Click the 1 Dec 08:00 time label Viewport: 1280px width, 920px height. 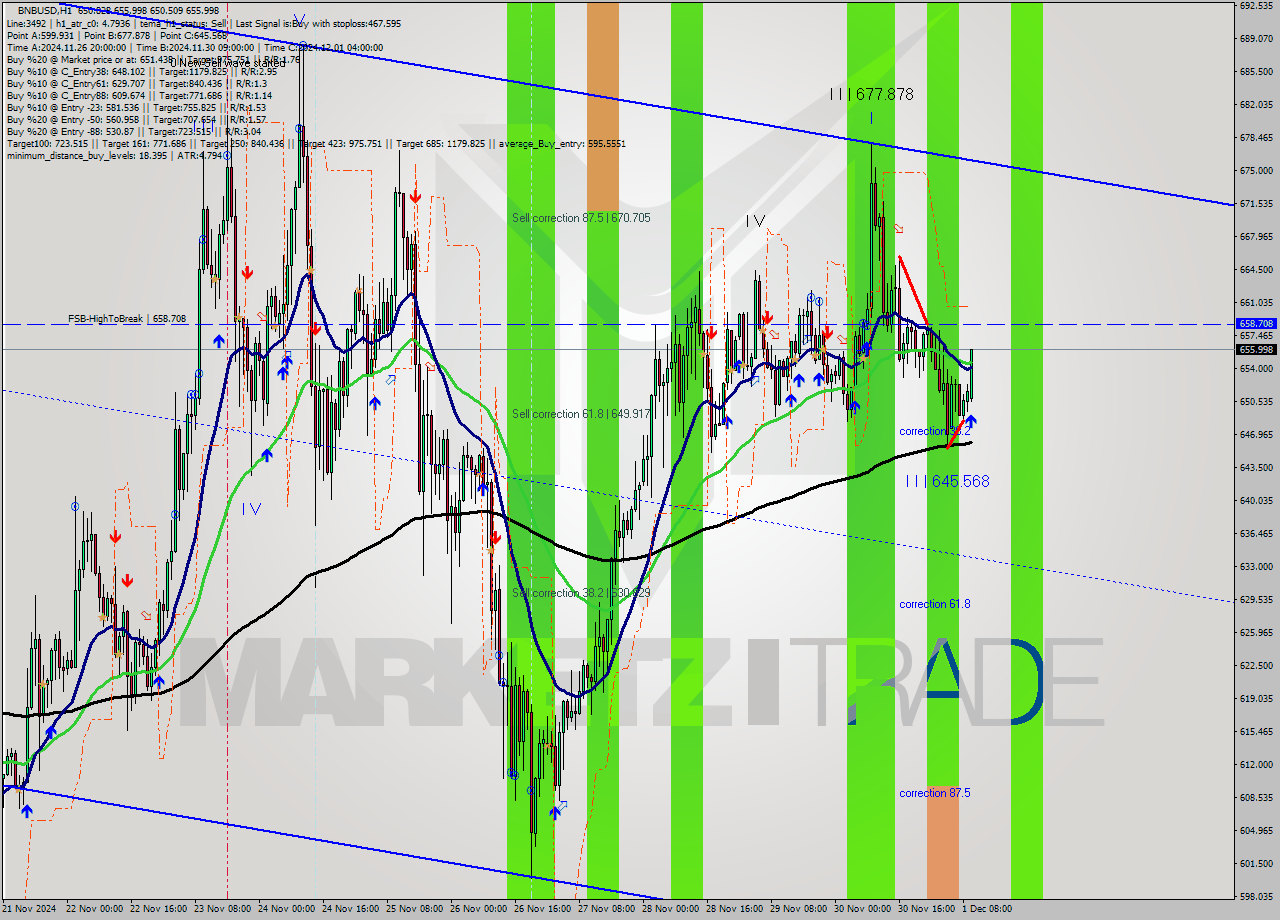[x=987, y=909]
